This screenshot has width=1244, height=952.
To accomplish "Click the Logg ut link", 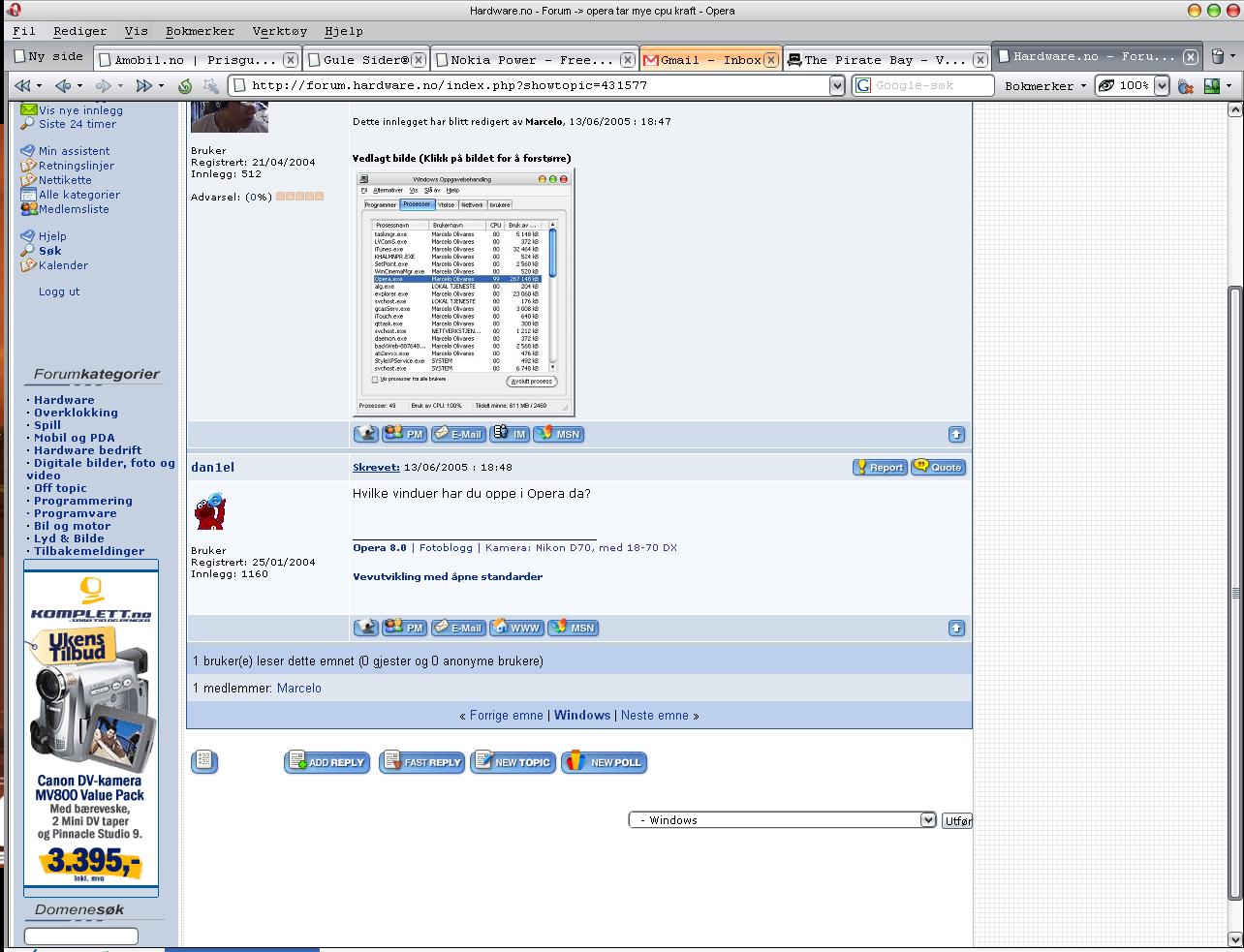I will (x=59, y=292).
